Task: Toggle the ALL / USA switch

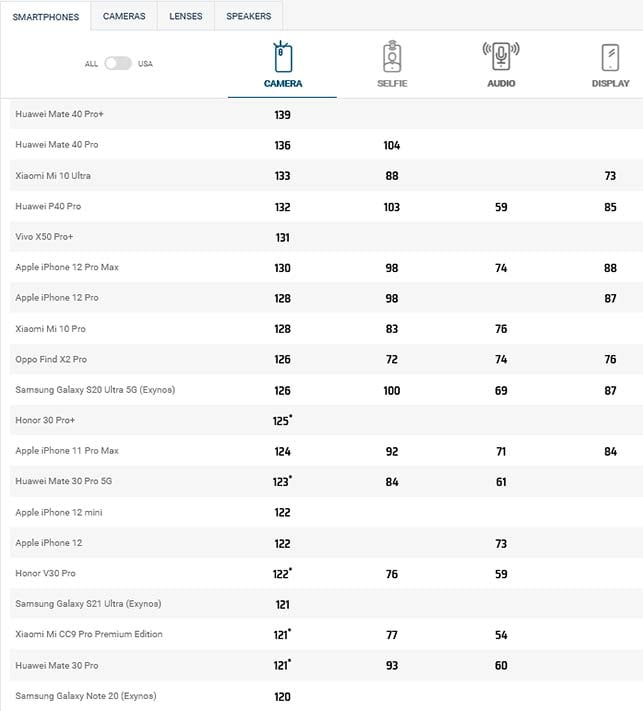Action: click(118, 63)
